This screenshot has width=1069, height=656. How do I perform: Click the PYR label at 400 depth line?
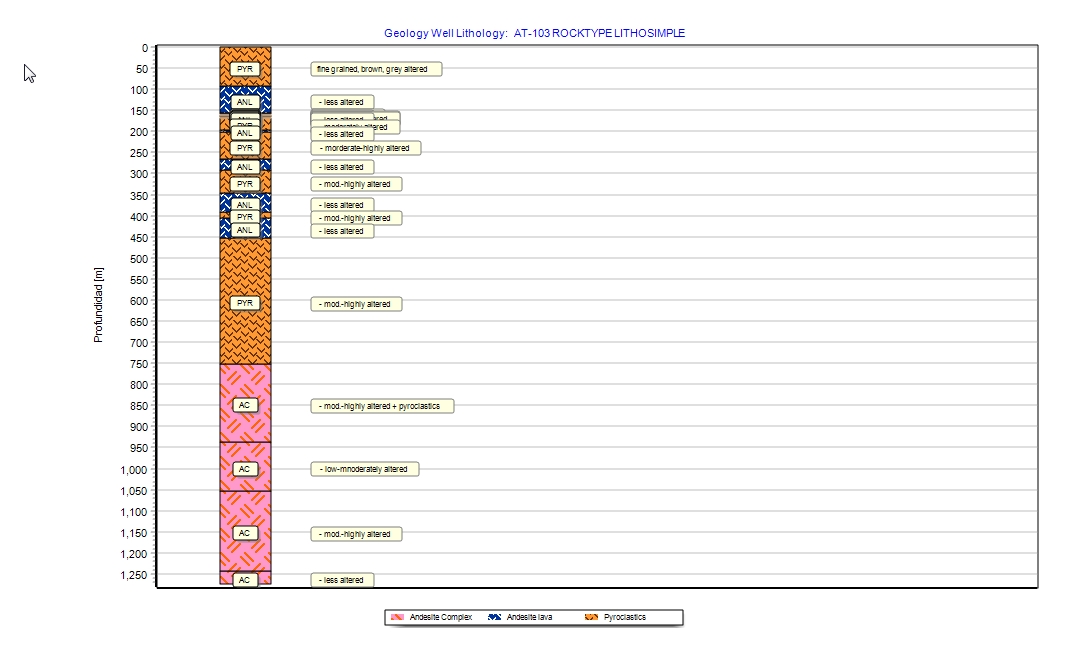coord(245,217)
